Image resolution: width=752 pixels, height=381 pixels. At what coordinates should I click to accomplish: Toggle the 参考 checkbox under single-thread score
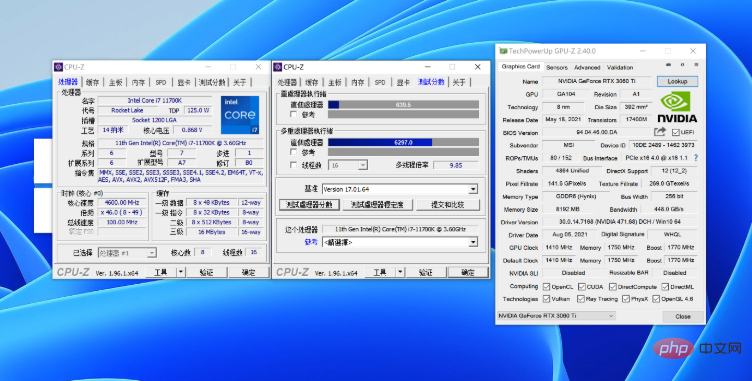[x=294, y=114]
